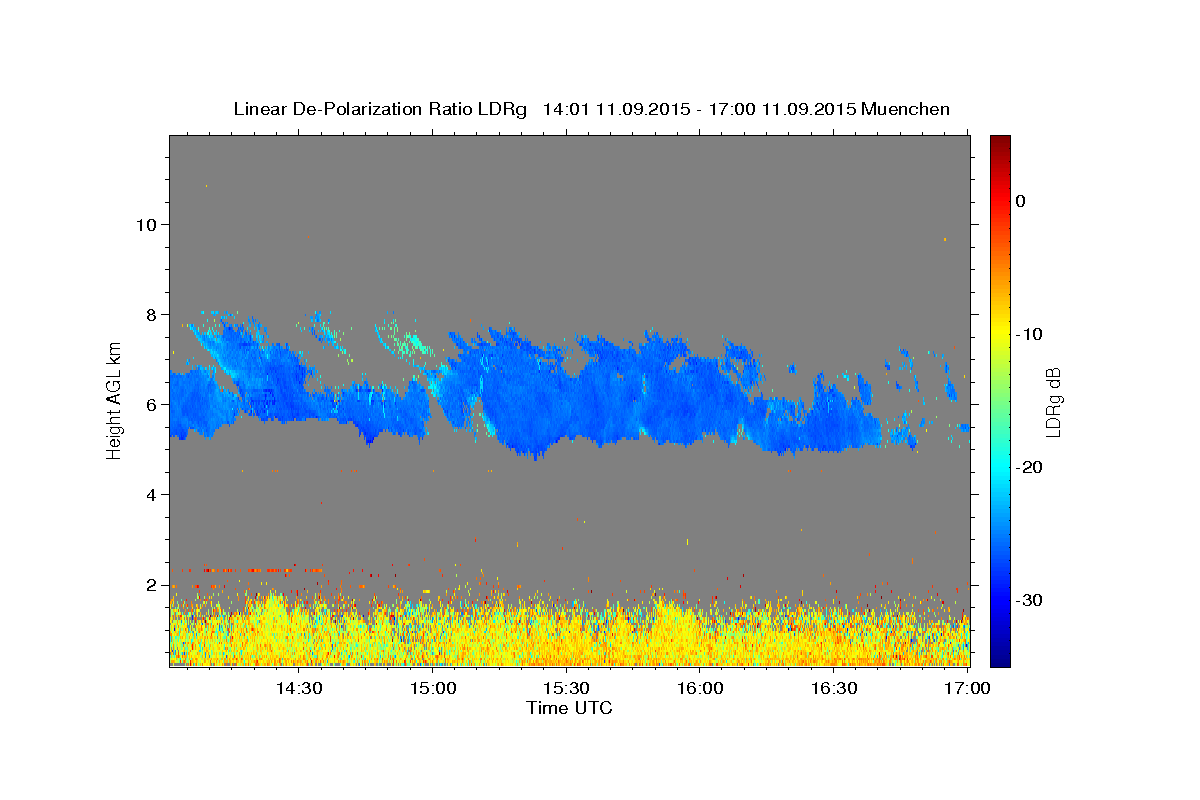The height and width of the screenshot is (800, 1200).
Task: Click the 16:30 time tick label
Action: [x=834, y=689]
